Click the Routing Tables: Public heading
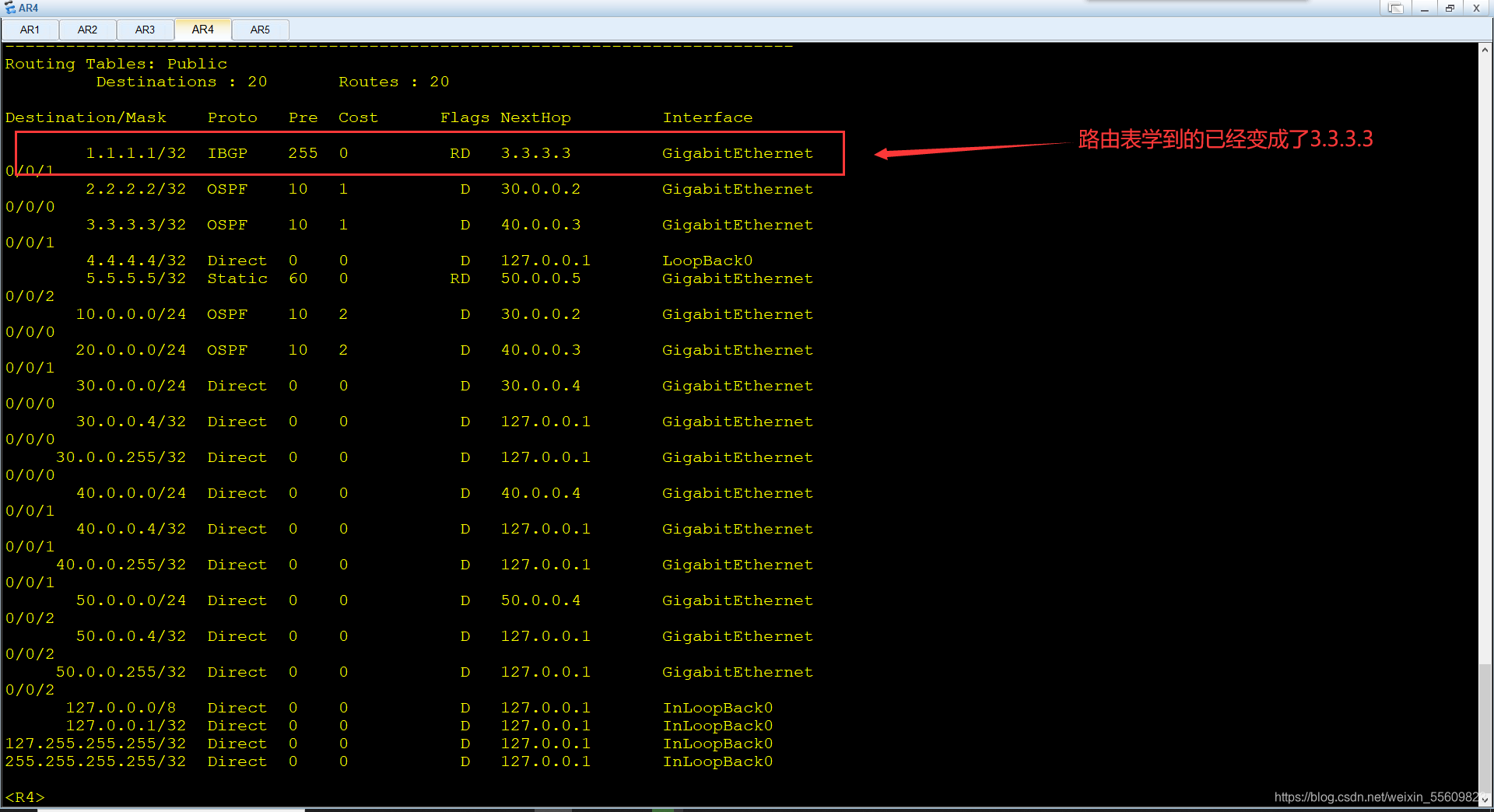This screenshot has height=812, width=1494. coord(116,64)
